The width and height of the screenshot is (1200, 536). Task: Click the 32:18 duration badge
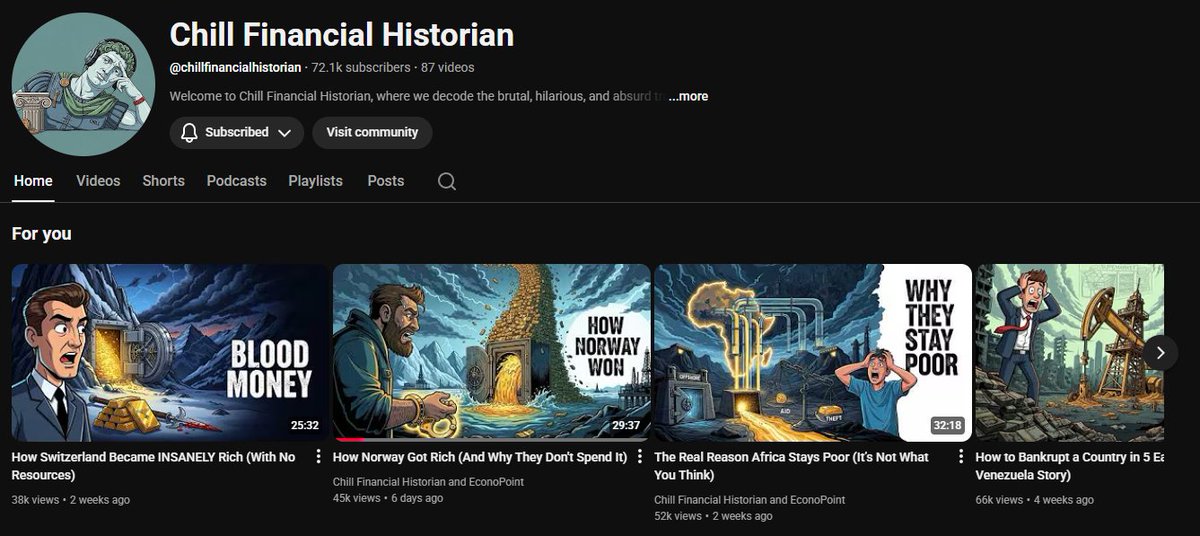[945, 425]
